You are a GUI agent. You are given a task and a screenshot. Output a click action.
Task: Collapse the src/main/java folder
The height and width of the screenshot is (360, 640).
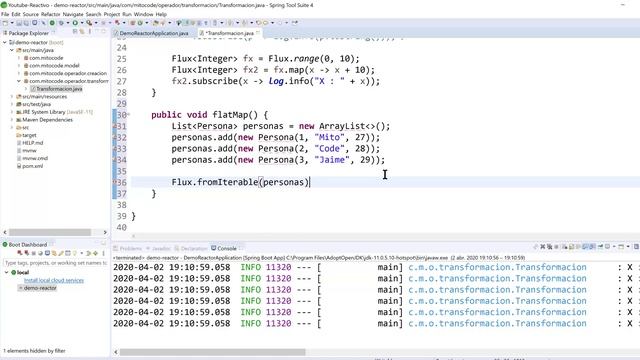tap(12, 50)
